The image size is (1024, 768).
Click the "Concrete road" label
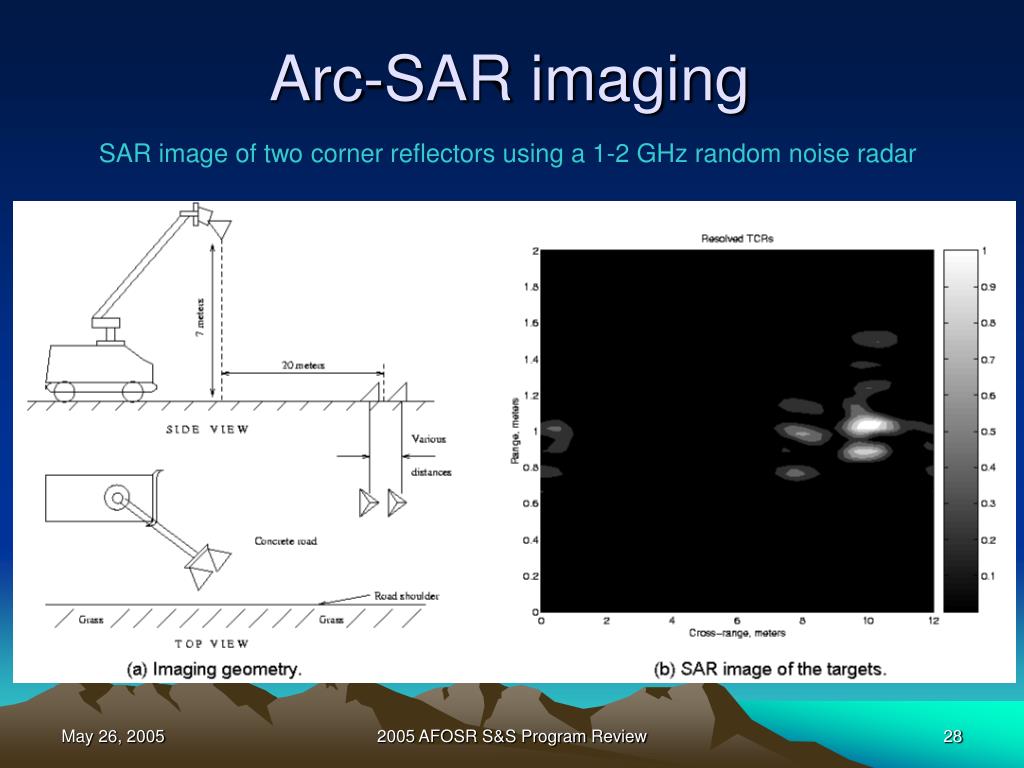pyautogui.click(x=285, y=541)
